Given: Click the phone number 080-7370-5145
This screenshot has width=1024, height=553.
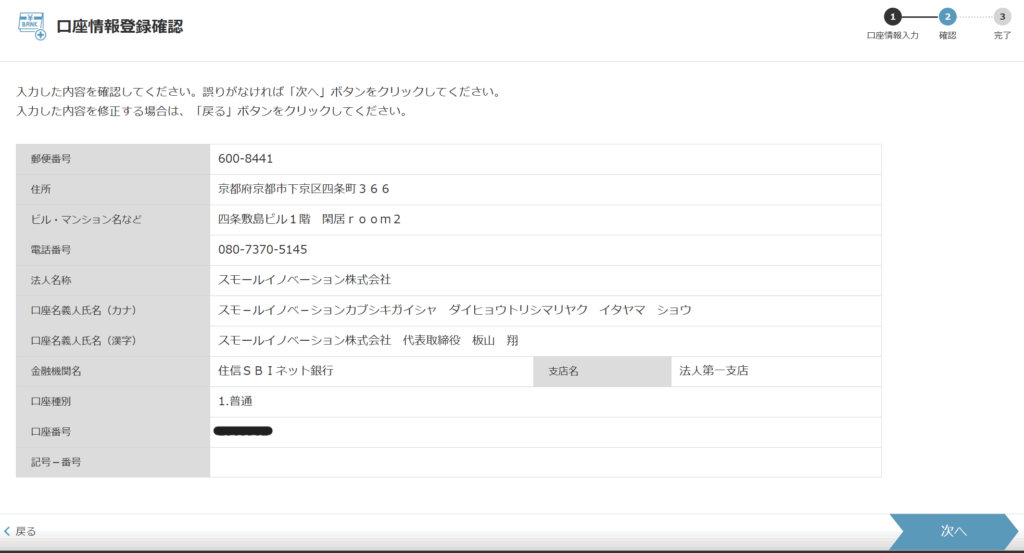Looking at the screenshot, I should [x=262, y=249].
